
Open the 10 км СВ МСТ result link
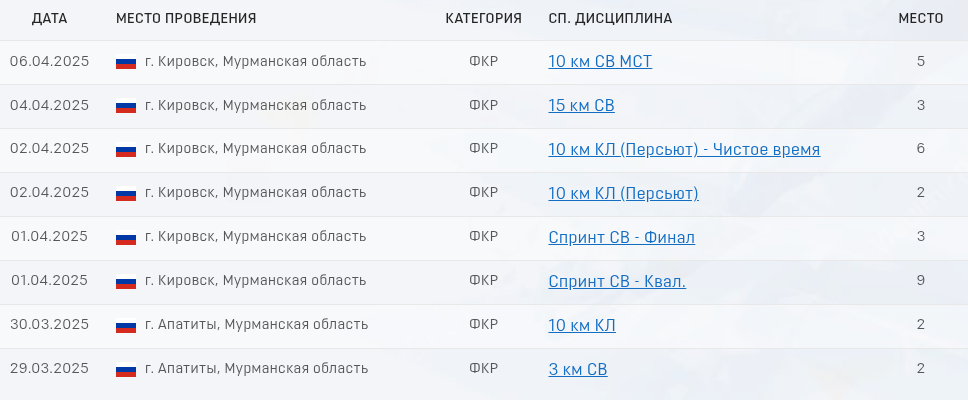click(x=600, y=62)
